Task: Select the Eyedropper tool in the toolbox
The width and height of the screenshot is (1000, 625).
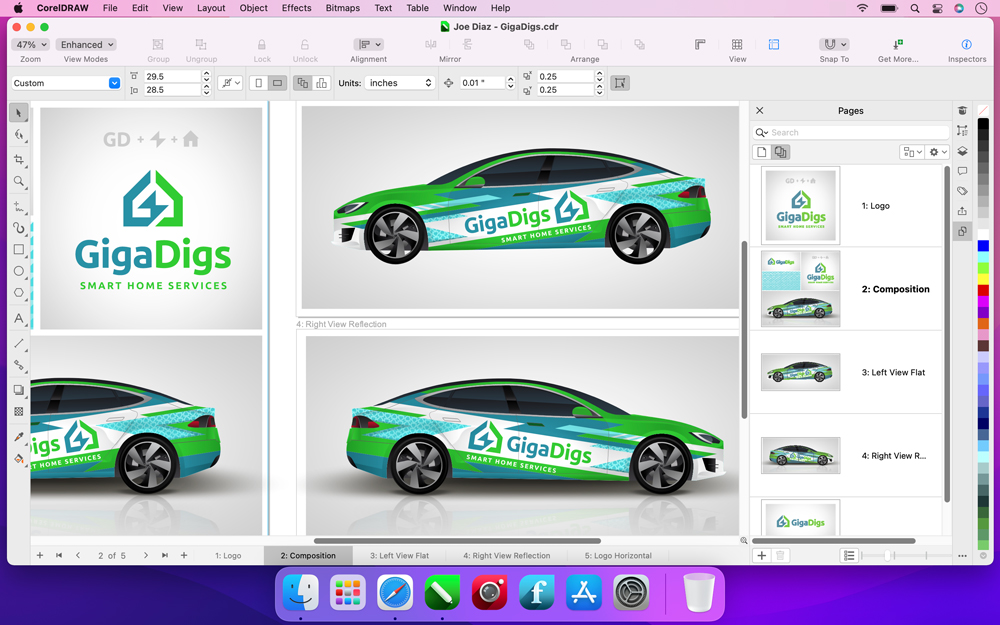Action: point(19,437)
